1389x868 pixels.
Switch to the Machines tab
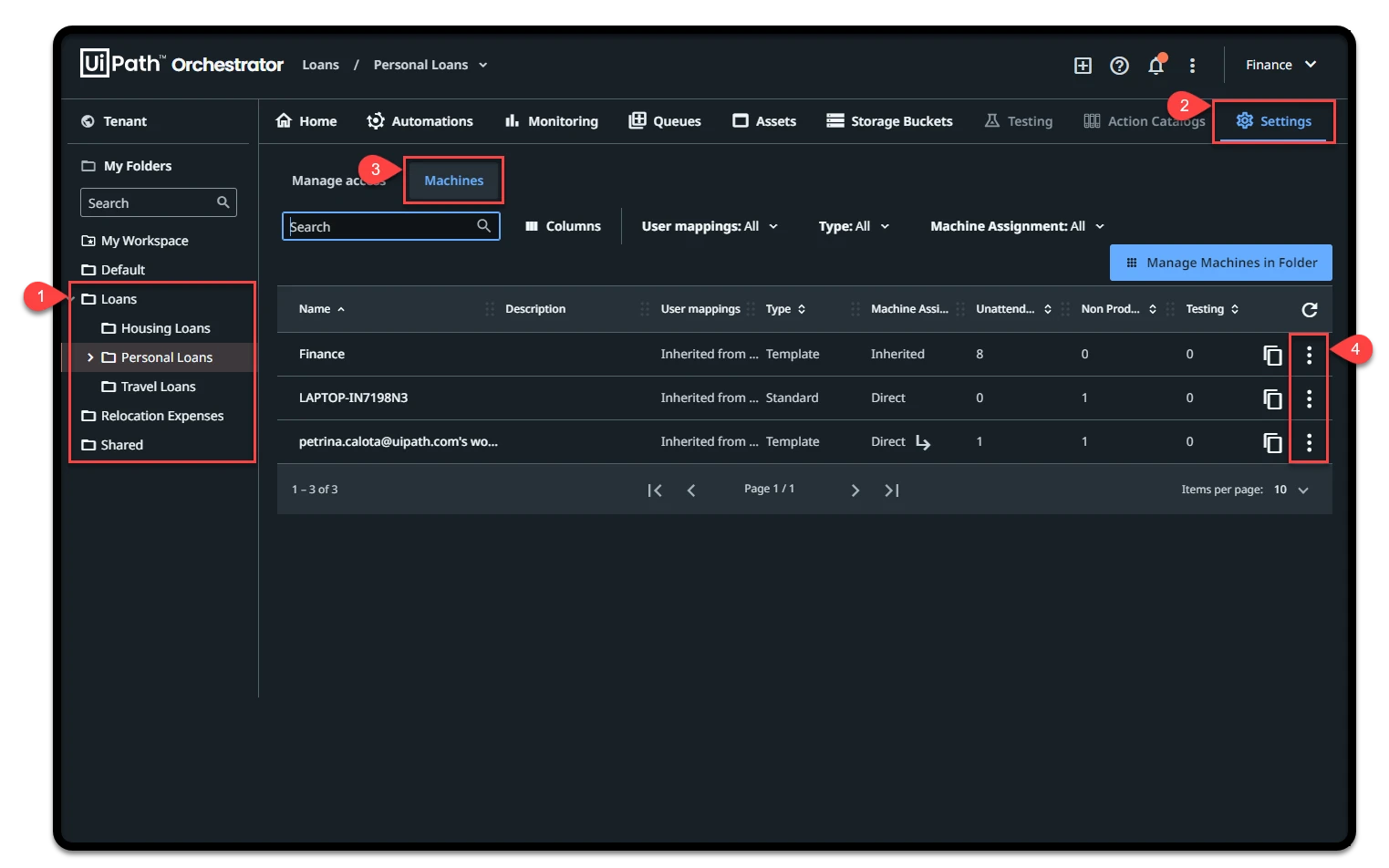click(453, 181)
